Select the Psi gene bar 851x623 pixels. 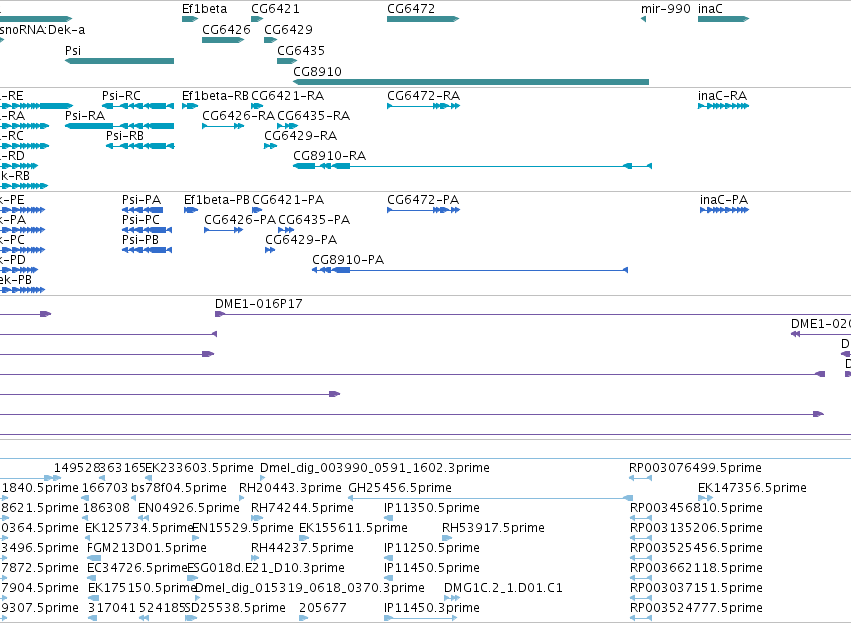119,61
